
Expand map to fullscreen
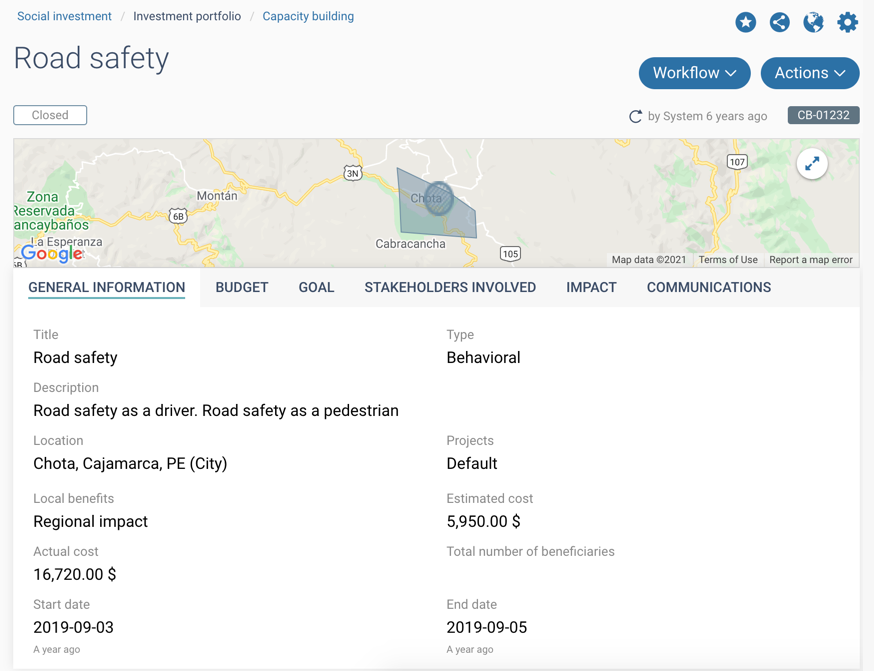tap(812, 164)
